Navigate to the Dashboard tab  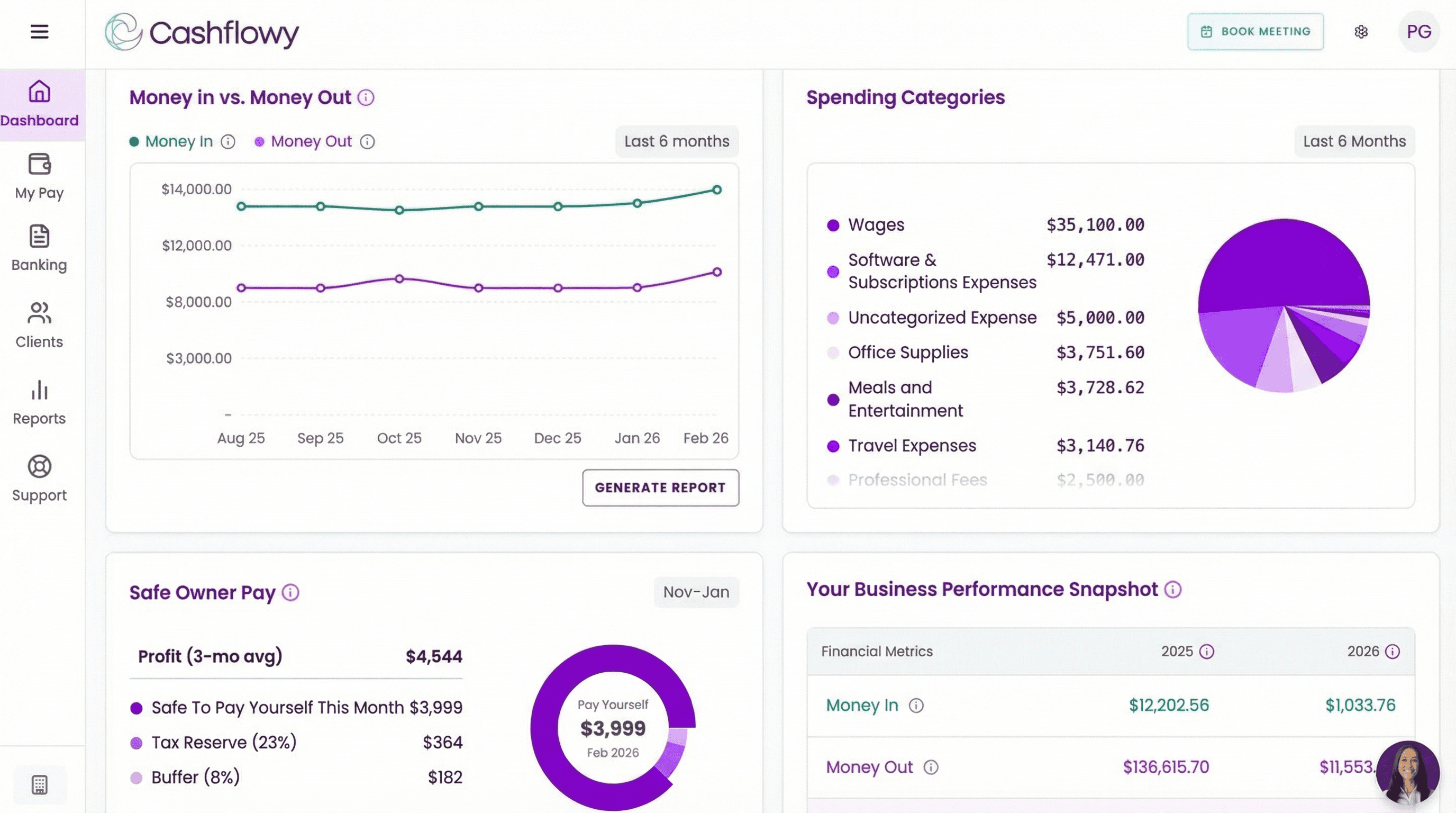point(40,105)
